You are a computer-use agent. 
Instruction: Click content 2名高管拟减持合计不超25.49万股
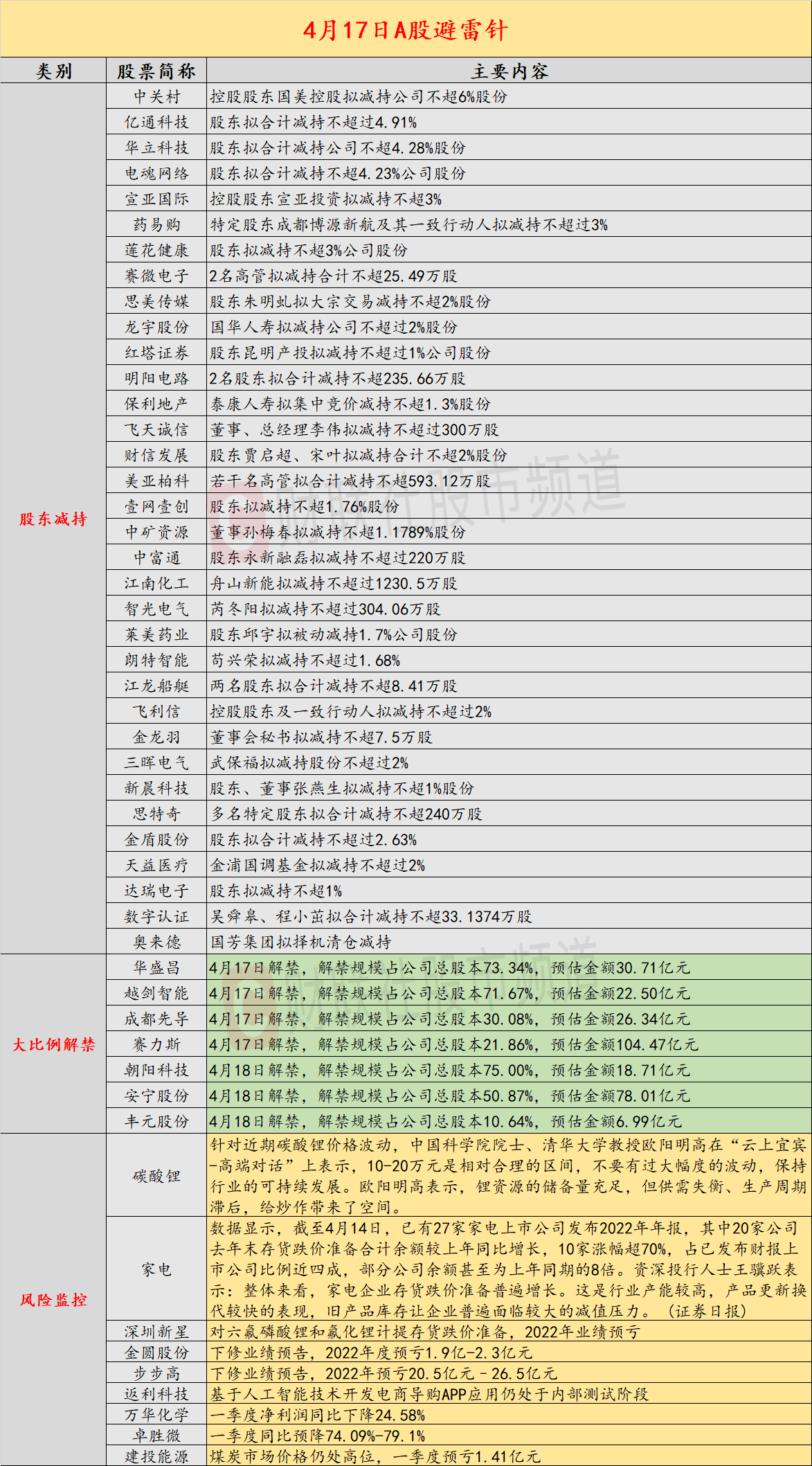pyautogui.click(x=334, y=276)
